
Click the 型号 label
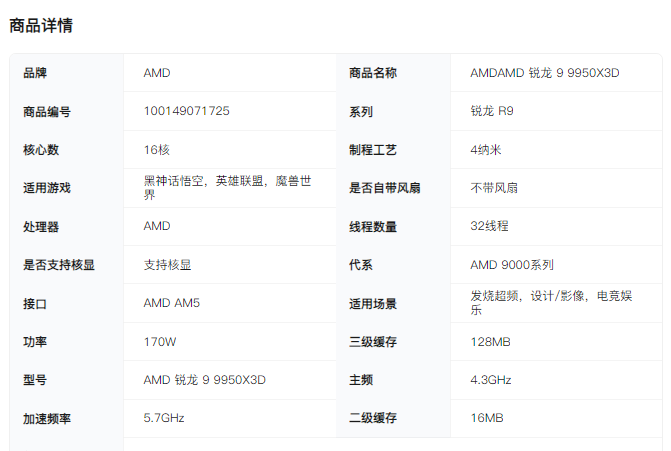35,380
